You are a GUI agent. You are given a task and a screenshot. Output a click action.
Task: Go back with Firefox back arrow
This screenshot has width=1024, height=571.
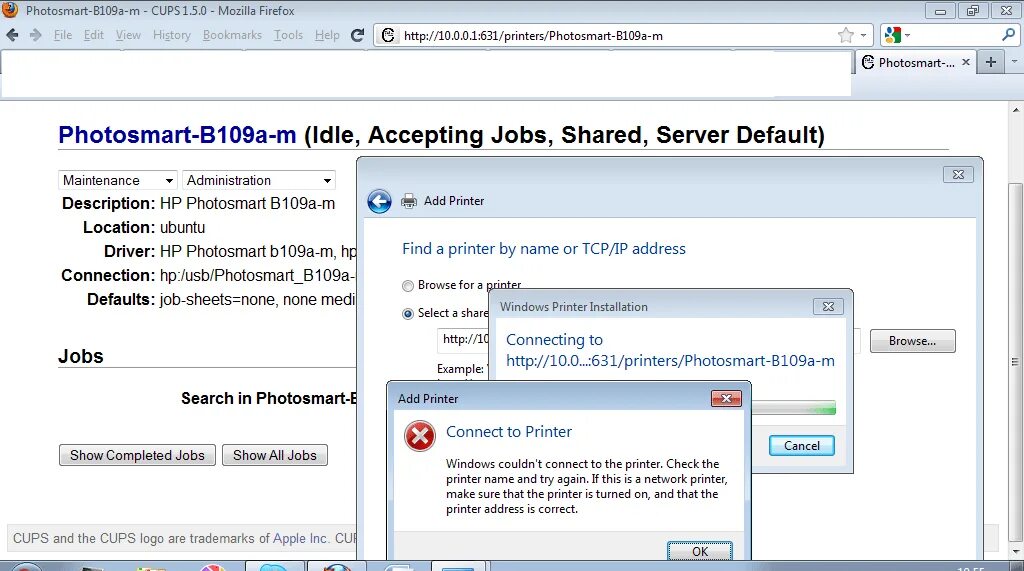[12, 35]
